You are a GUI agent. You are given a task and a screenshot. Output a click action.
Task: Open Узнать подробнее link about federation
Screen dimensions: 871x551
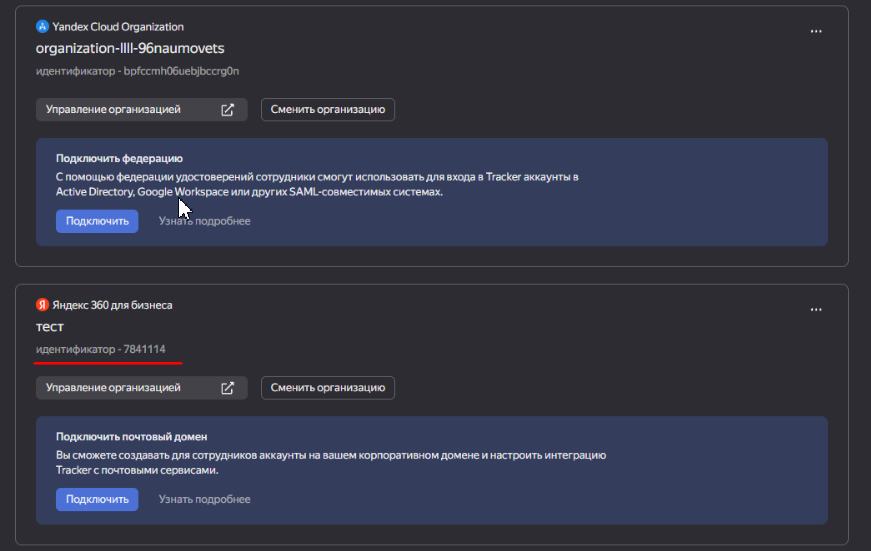(204, 221)
